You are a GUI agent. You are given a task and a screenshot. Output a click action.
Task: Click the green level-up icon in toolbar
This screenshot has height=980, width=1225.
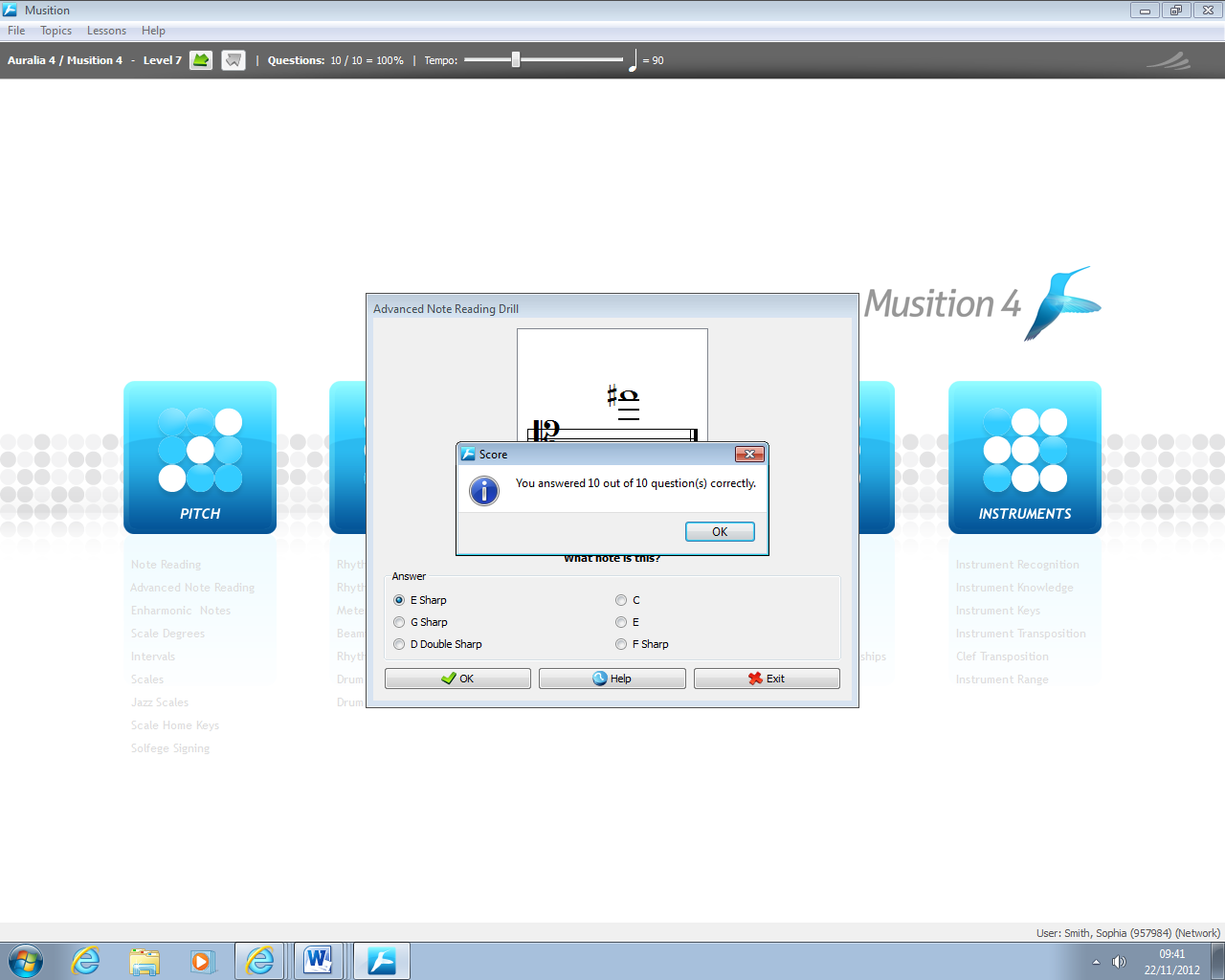click(201, 60)
